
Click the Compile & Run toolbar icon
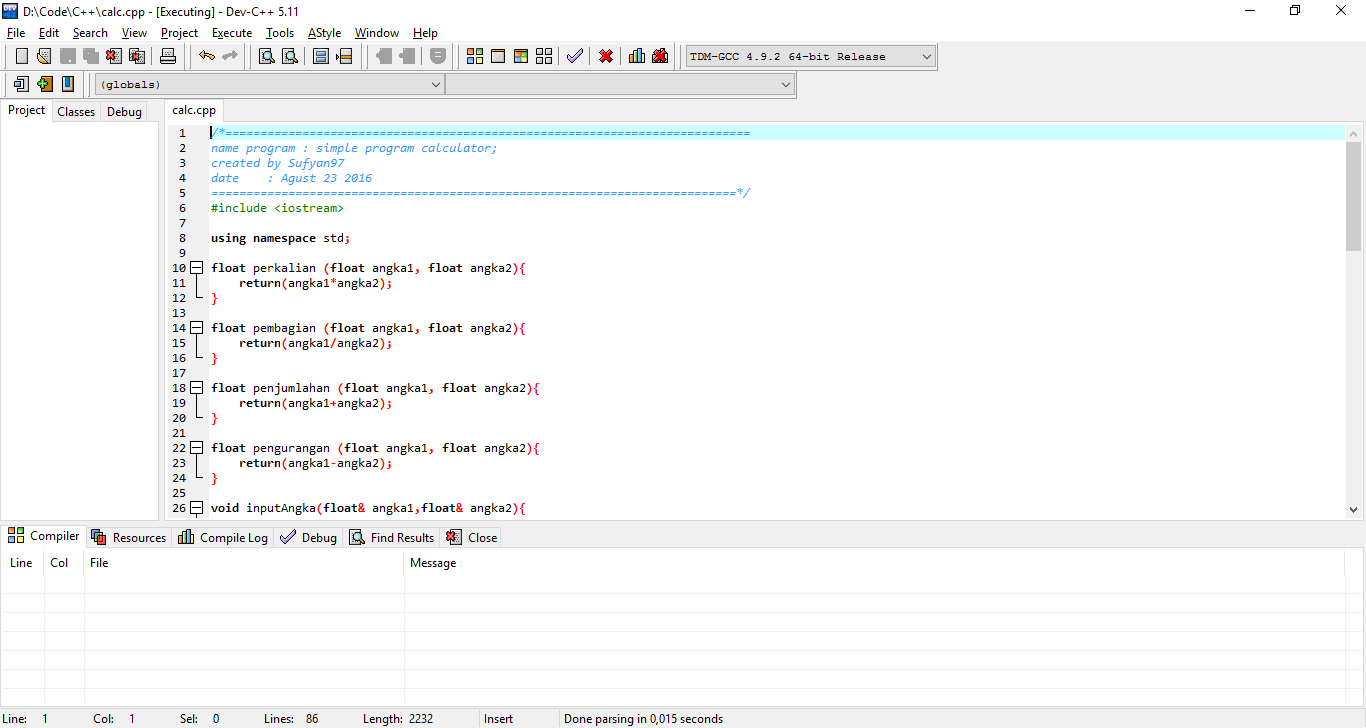[x=521, y=56]
